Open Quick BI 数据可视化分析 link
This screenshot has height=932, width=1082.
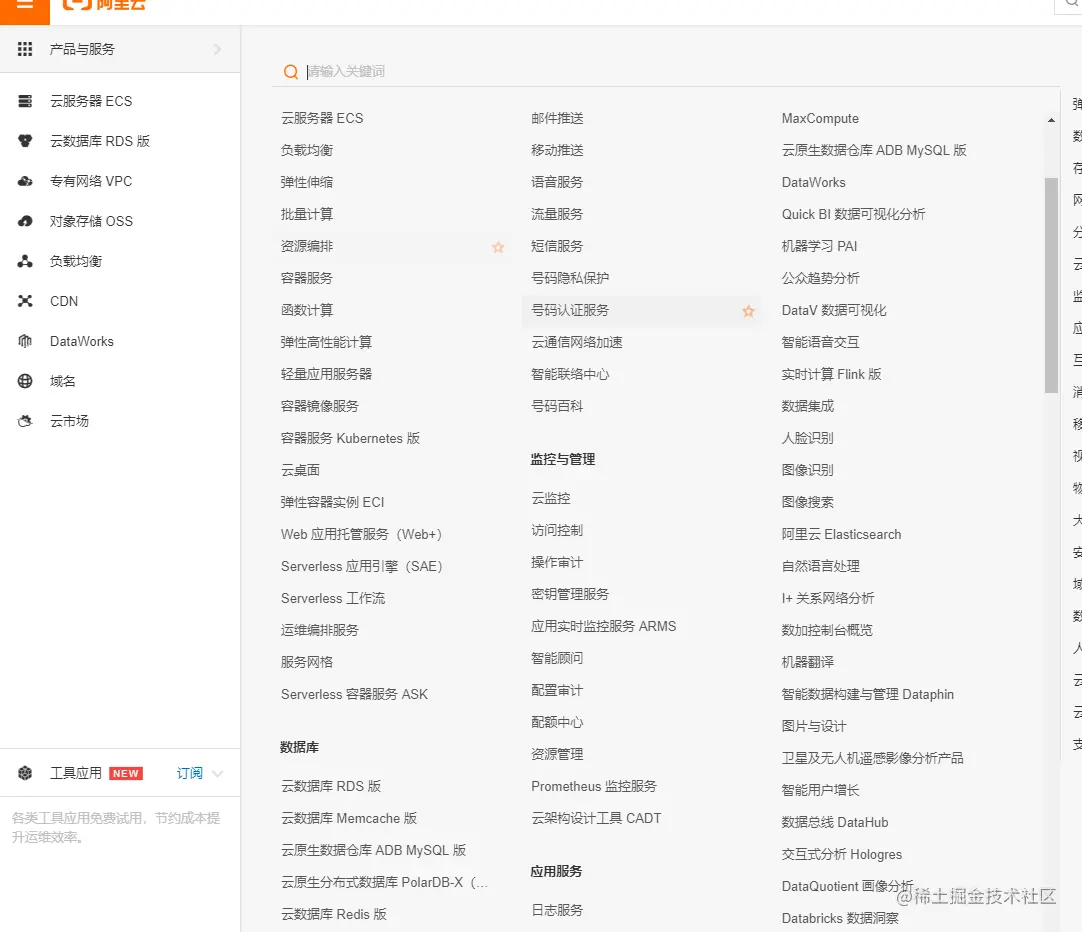pos(854,214)
